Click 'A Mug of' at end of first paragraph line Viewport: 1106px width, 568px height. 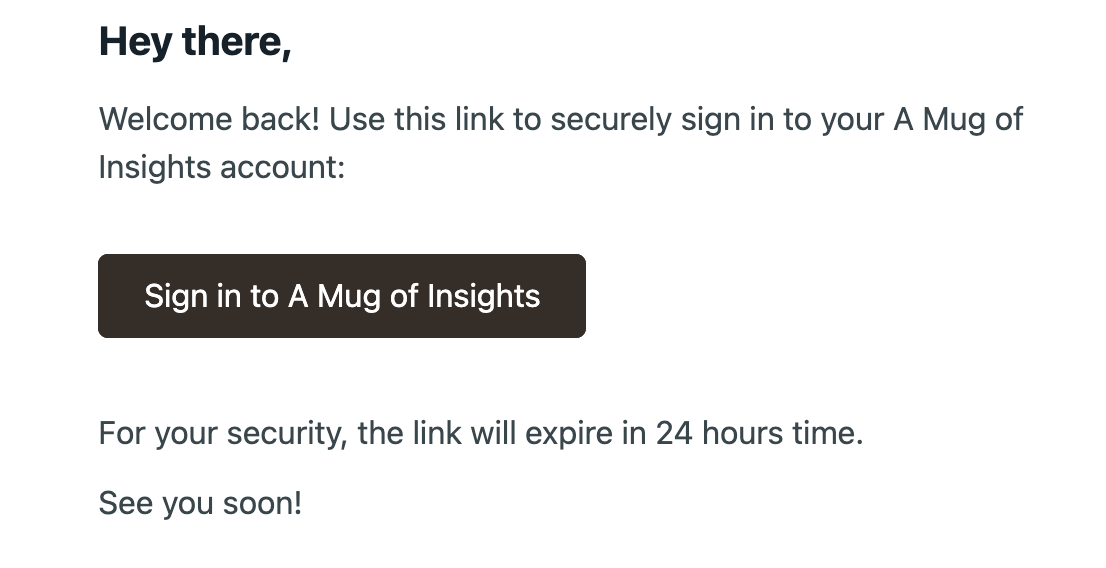[958, 120]
